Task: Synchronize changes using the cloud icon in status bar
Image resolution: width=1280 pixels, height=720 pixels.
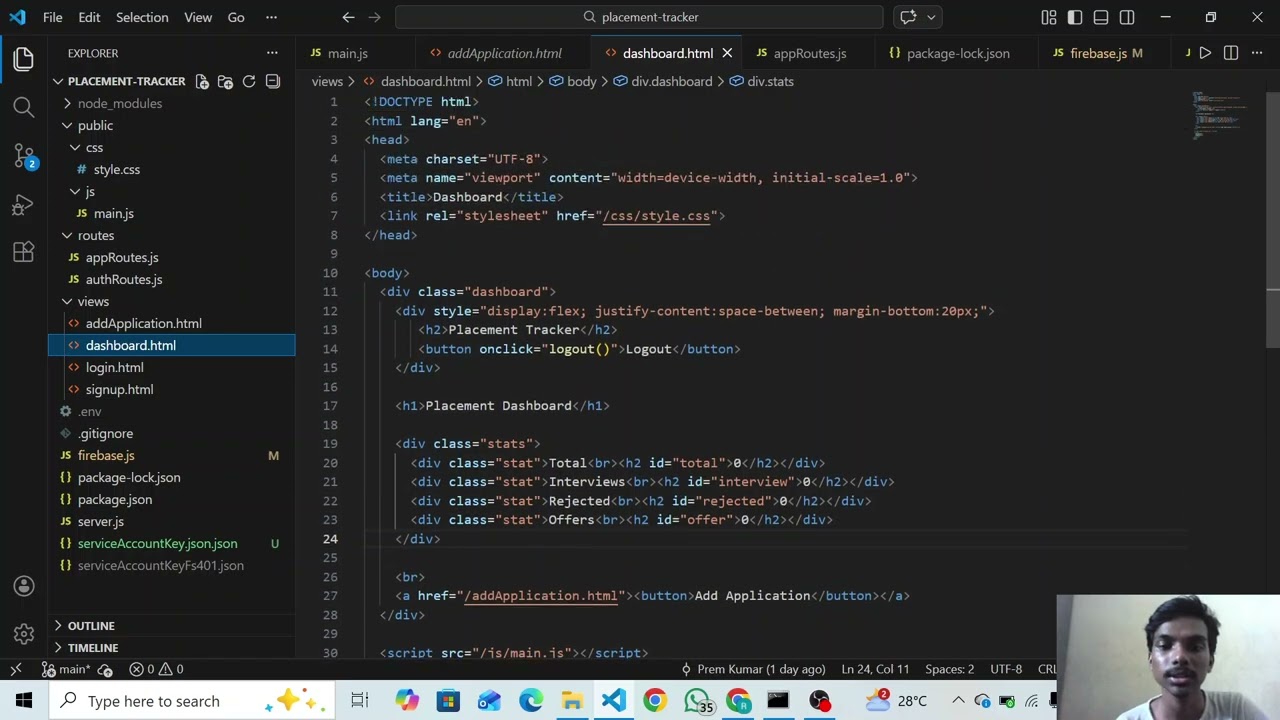Action: (x=107, y=669)
